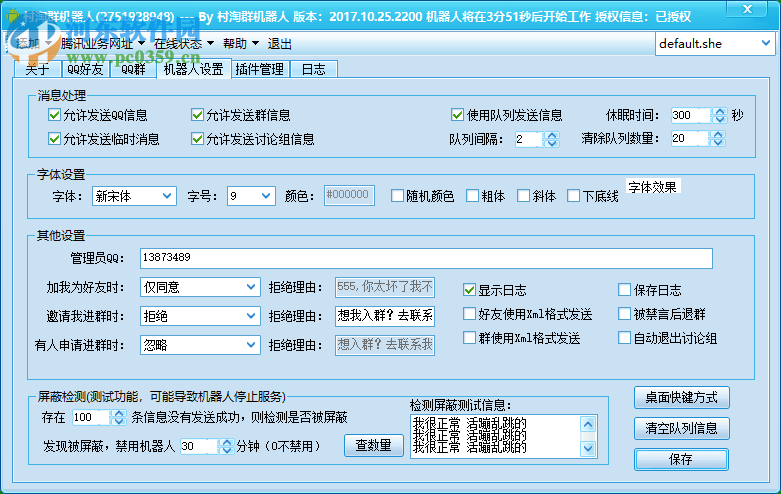This screenshot has width=781, height=494.
Task: Decrease 队列间隔 with spinner down arrow
Action: tap(551, 143)
